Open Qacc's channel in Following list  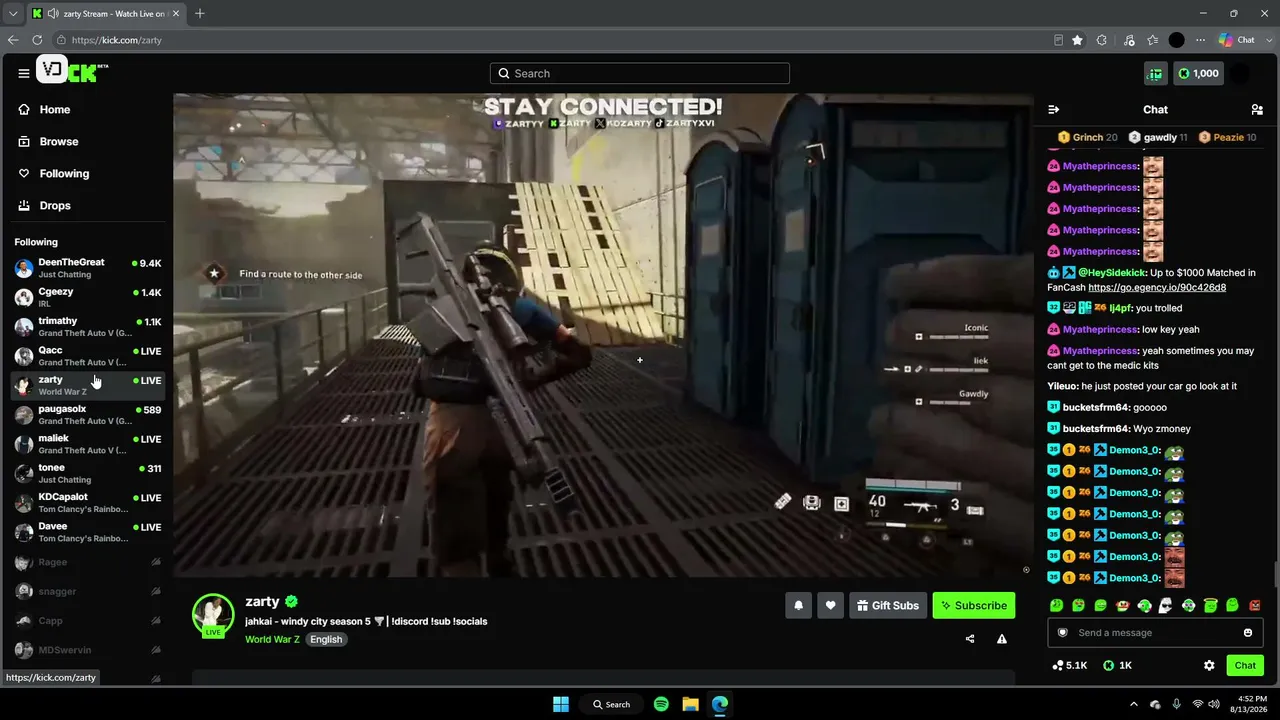(88, 356)
